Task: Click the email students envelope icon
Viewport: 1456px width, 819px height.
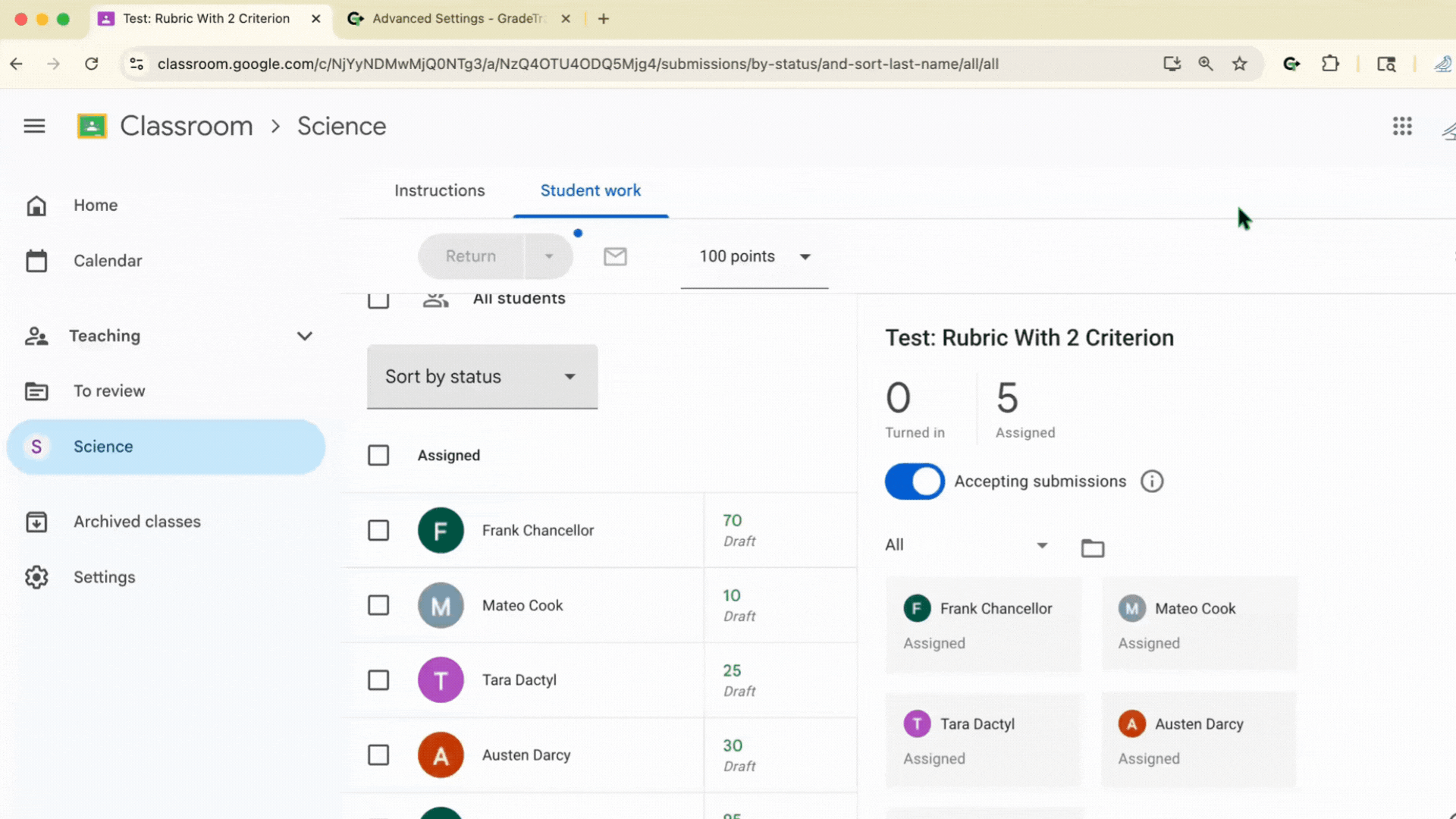Action: (615, 256)
